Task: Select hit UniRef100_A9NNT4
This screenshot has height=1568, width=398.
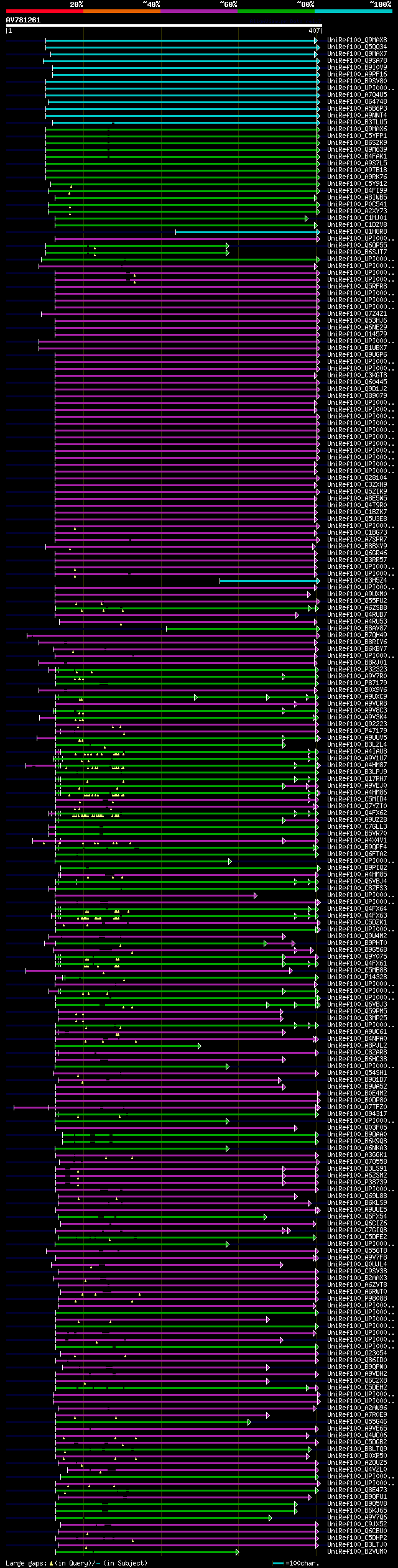Action: click(357, 116)
